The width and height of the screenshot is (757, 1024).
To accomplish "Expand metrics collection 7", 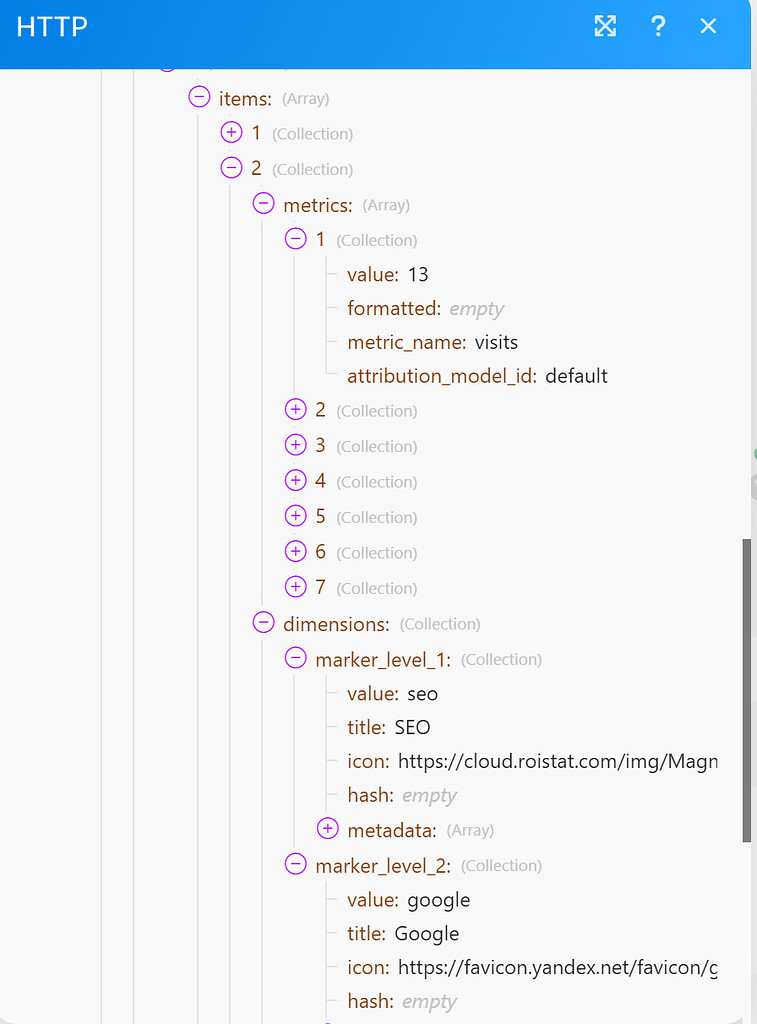I will point(295,587).
